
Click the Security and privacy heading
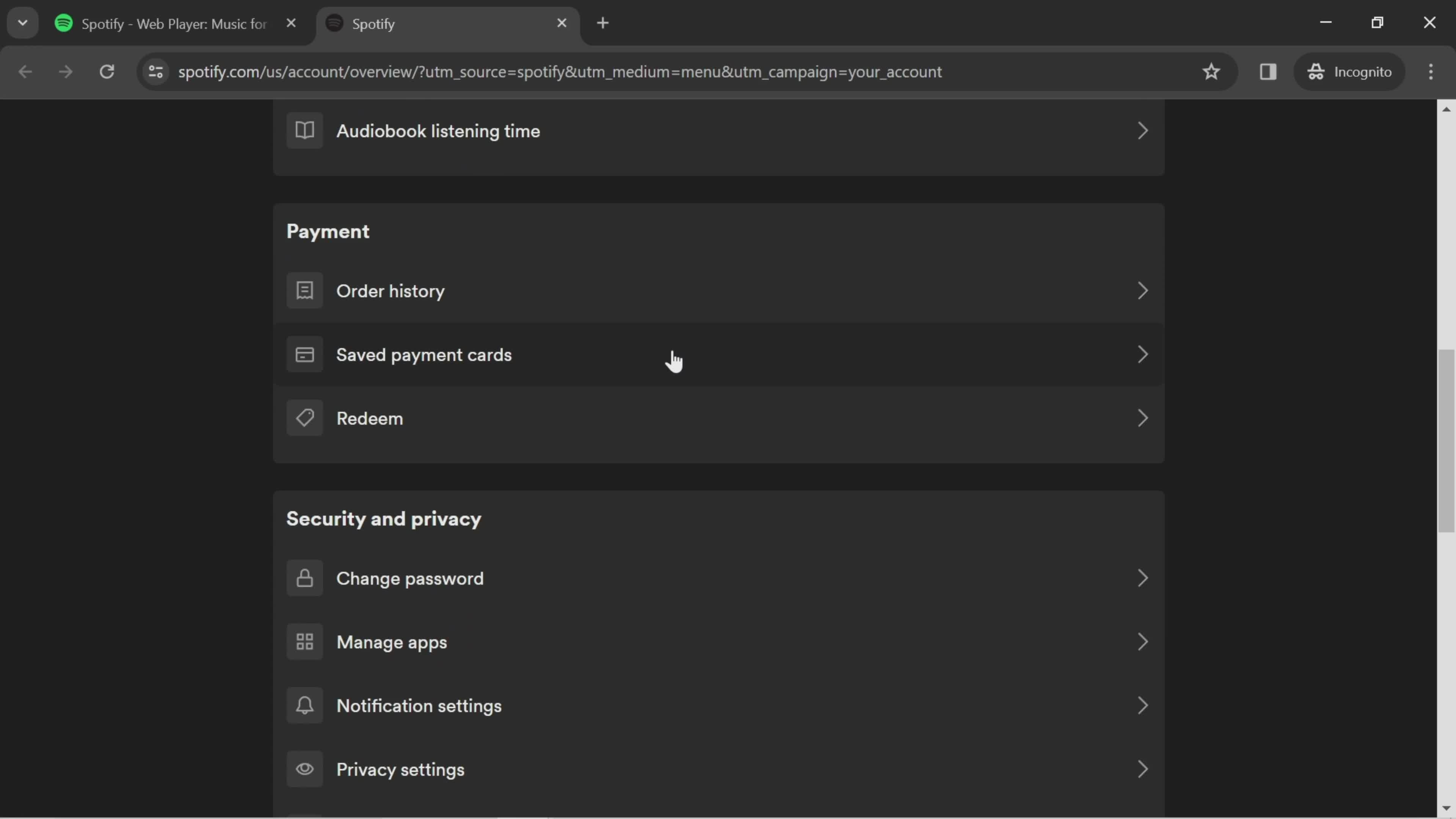click(384, 519)
